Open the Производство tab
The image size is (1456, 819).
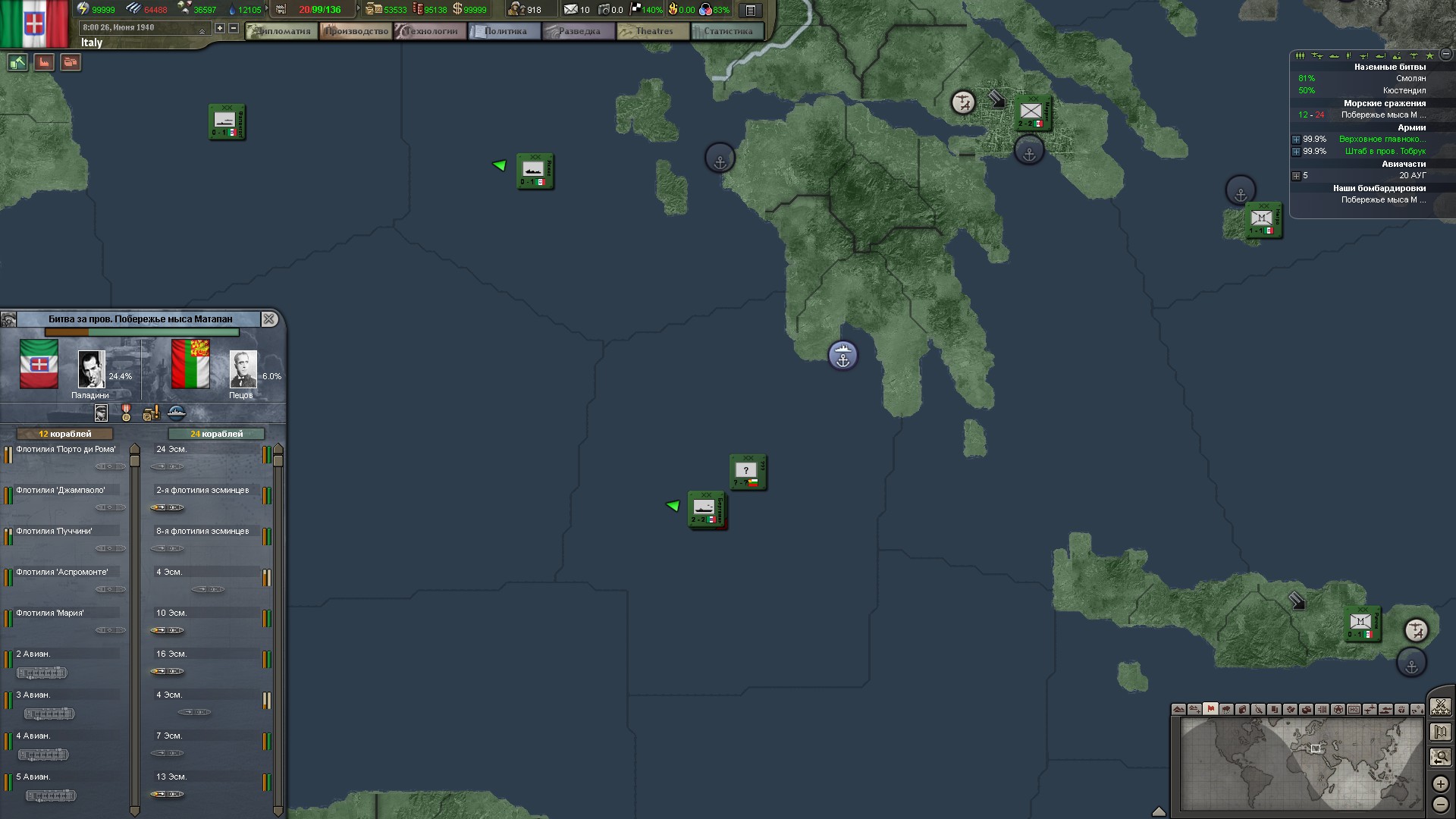[356, 31]
